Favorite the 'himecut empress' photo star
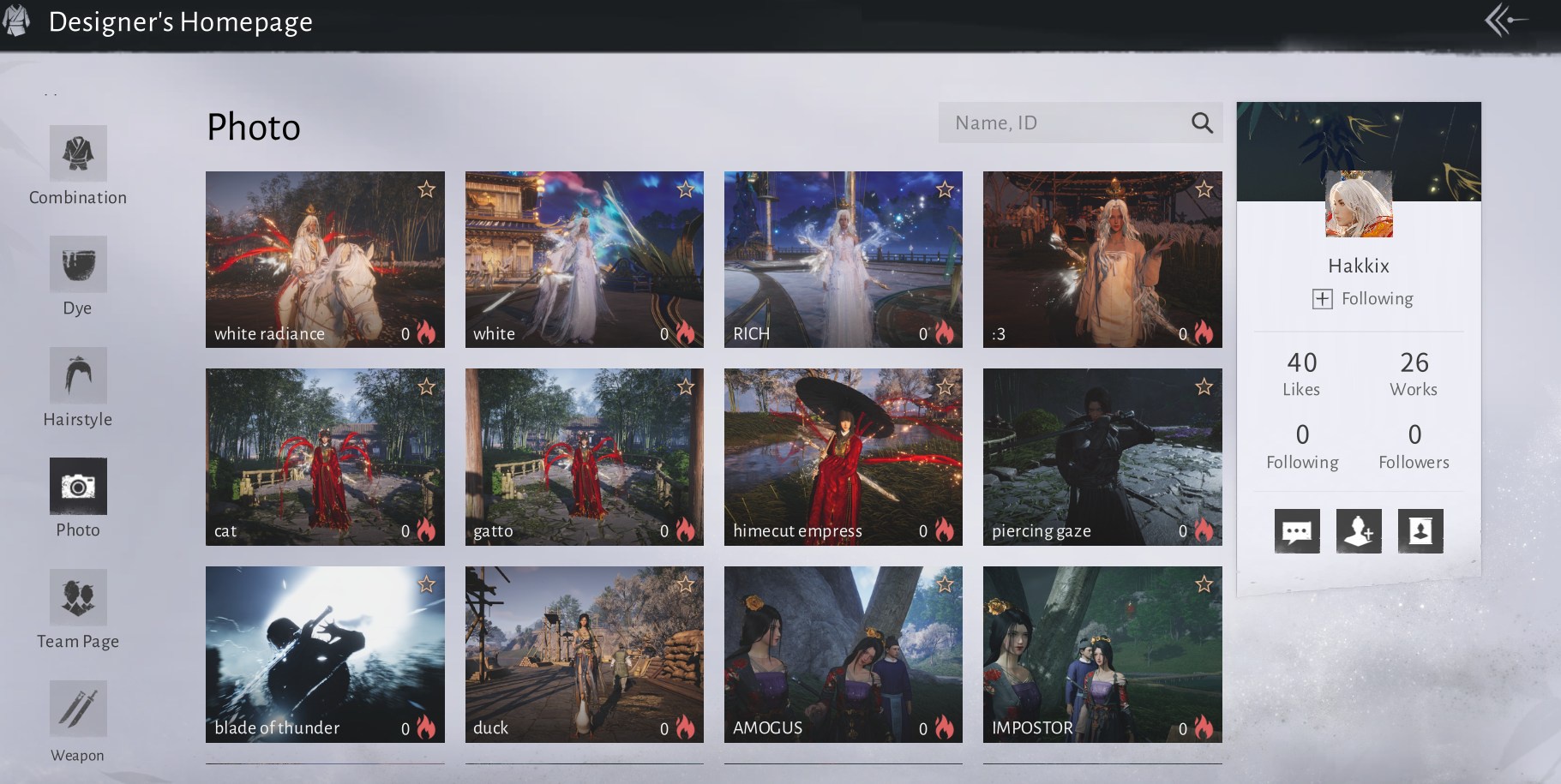 click(945, 386)
